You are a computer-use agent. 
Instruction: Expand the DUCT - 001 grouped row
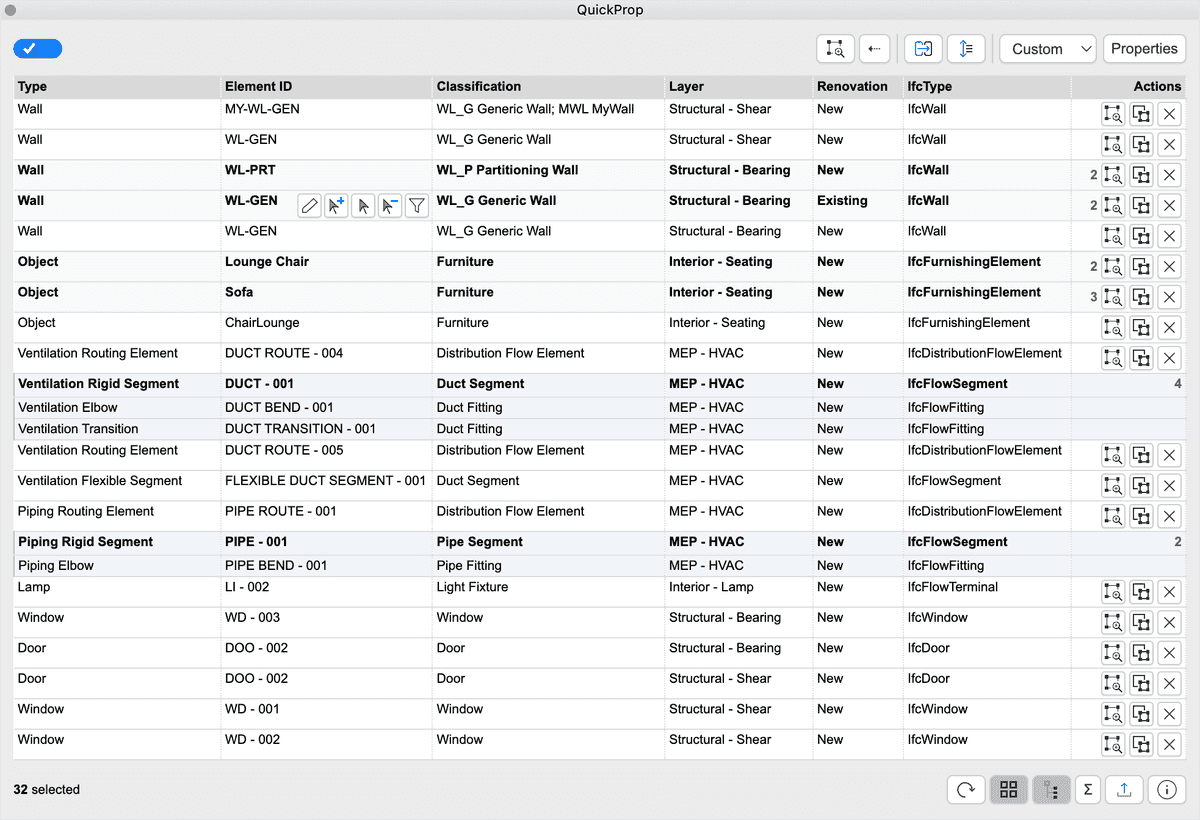click(600, 384)
